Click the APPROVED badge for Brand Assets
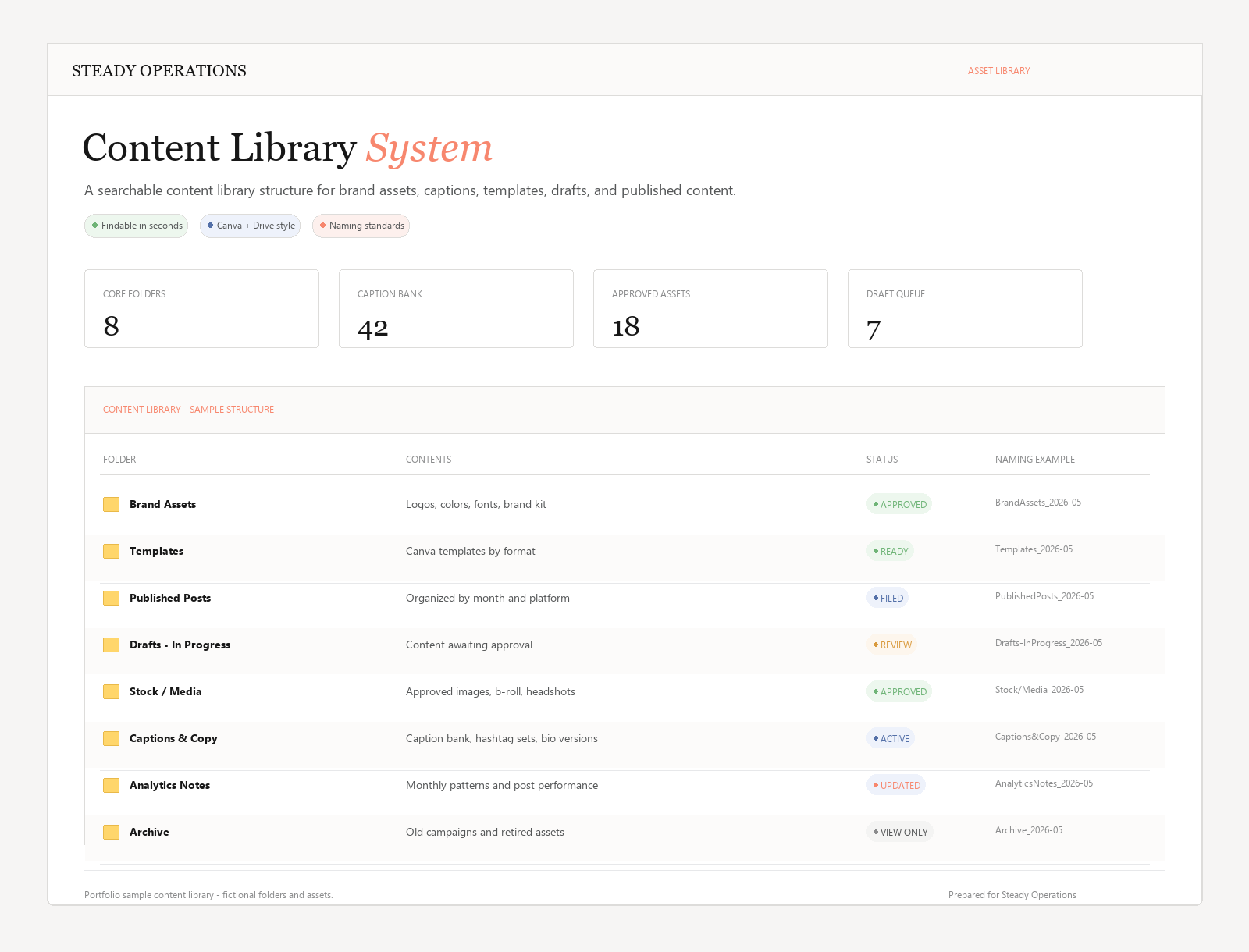Image resolution: width=1249 pixels, height=952 pixels. pos(899,505)
